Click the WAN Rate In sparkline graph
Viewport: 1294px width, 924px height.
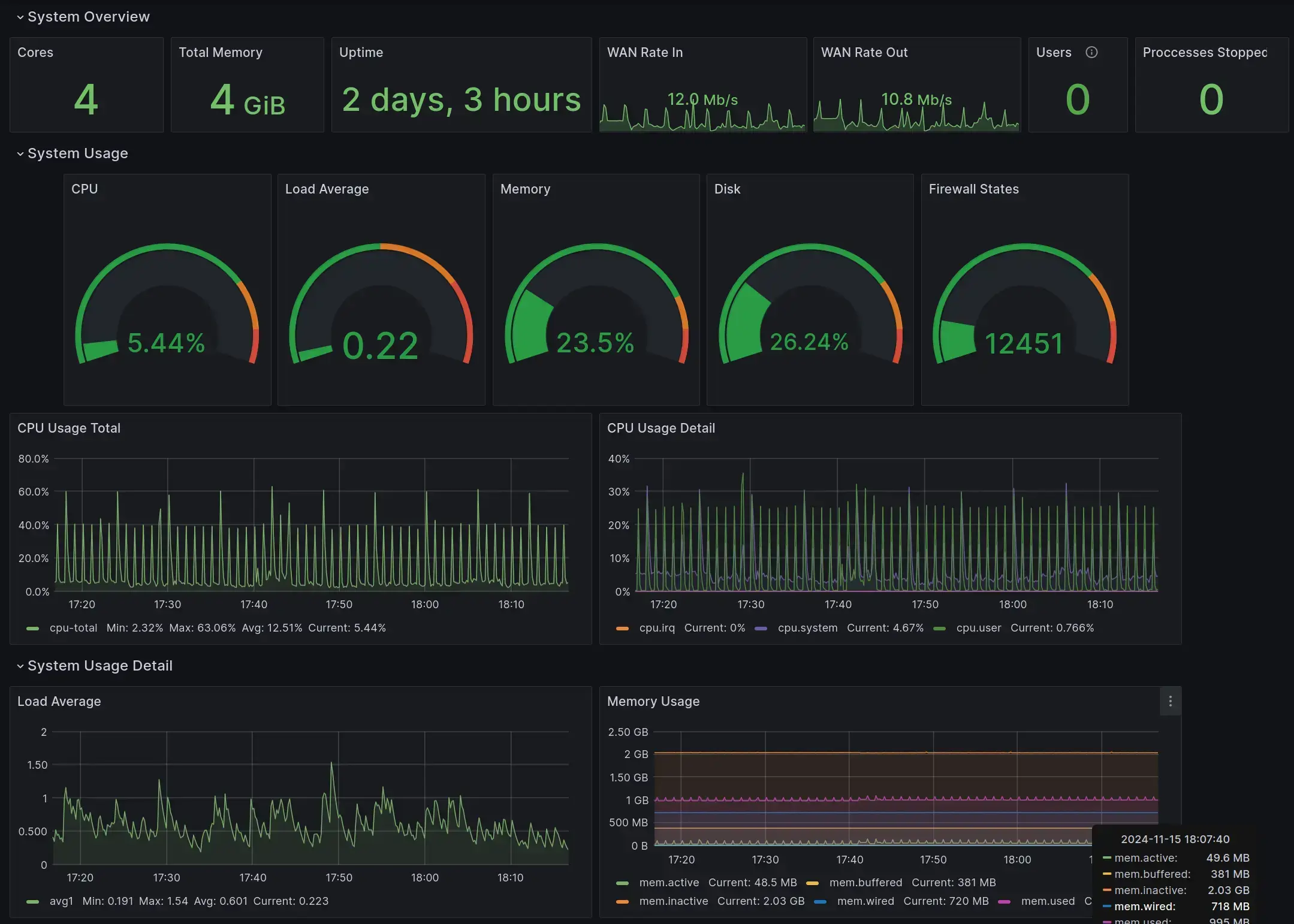702,116
